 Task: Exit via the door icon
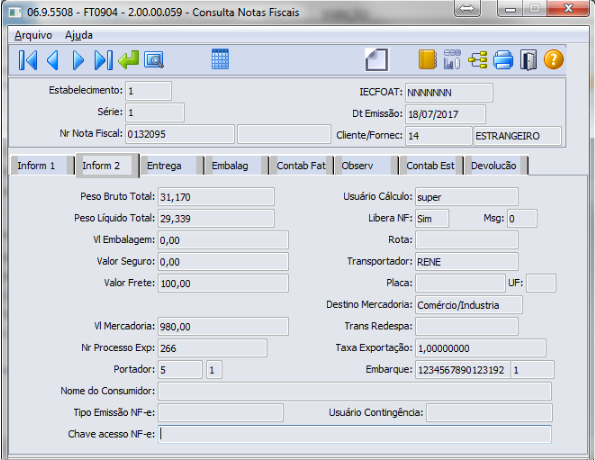click(x=529, y=60)
